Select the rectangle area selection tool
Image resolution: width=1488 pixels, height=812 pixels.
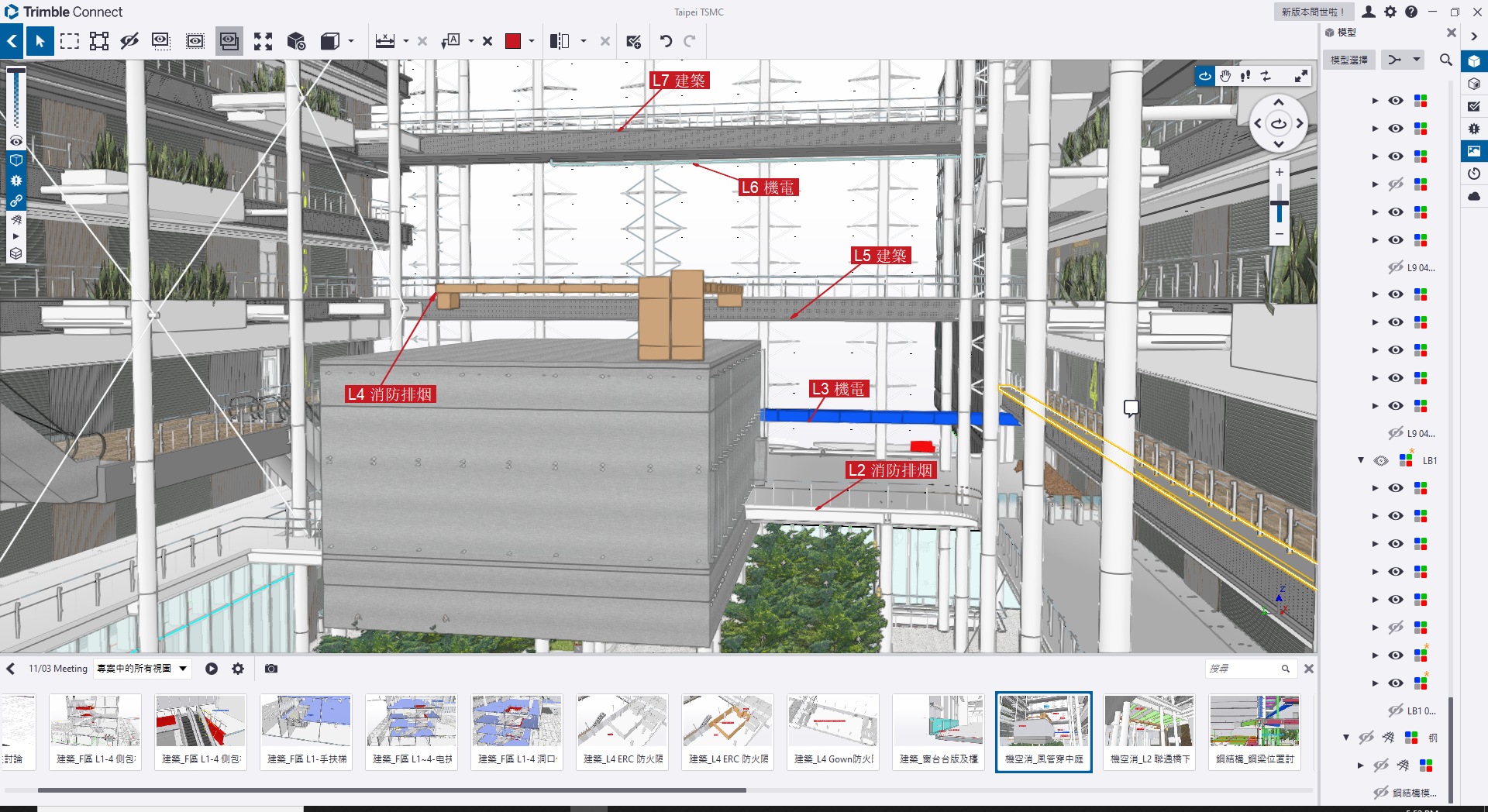click(70, 41)
